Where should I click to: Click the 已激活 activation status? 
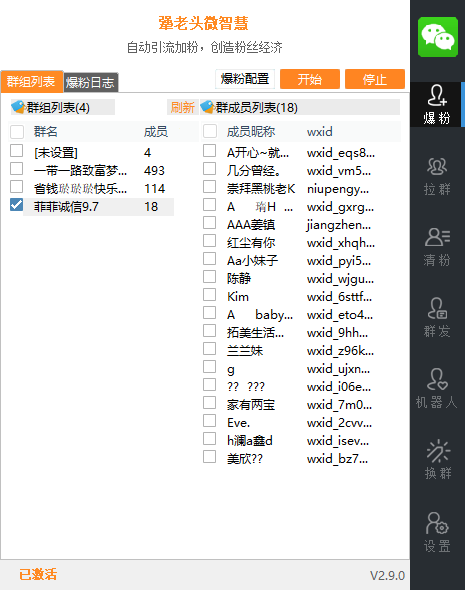38,575
